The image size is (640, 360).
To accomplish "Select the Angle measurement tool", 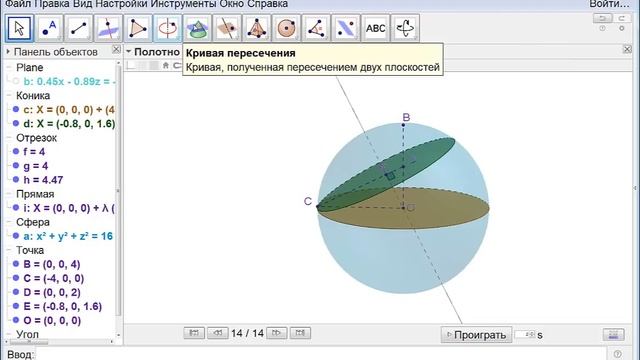I will pos(316,28).
